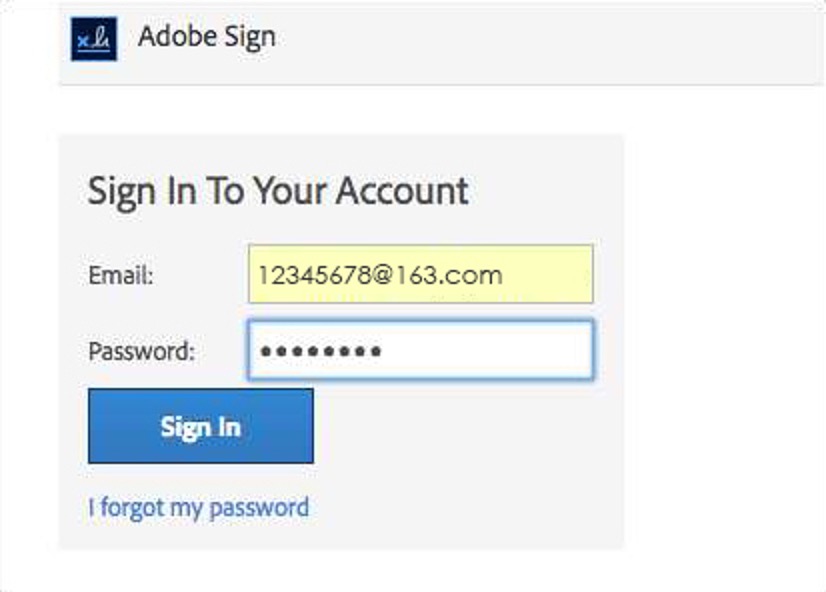826x592 pixels.
Task: Click the yellow autofilled email box
Action: 420,274
